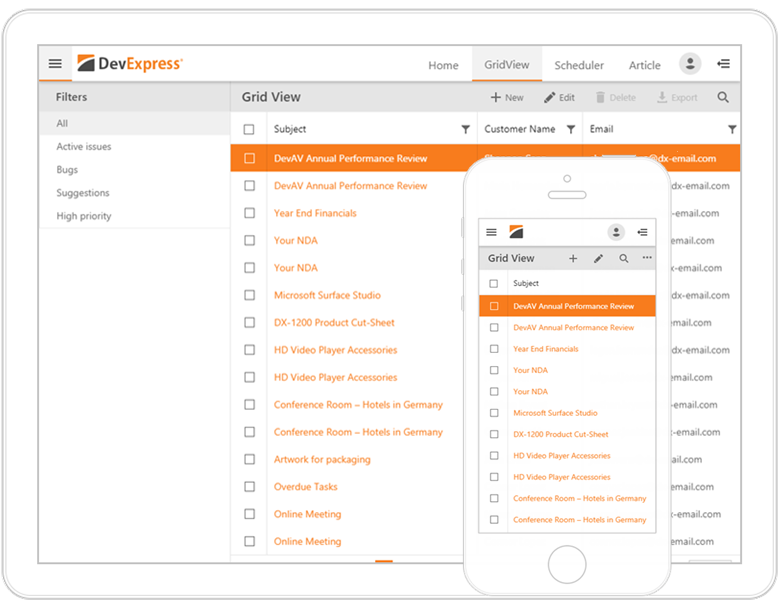Screen dimensions: 779x602
Task: Check the Microsoft Surface Studio row checkbox
Action: click(249, 295)
